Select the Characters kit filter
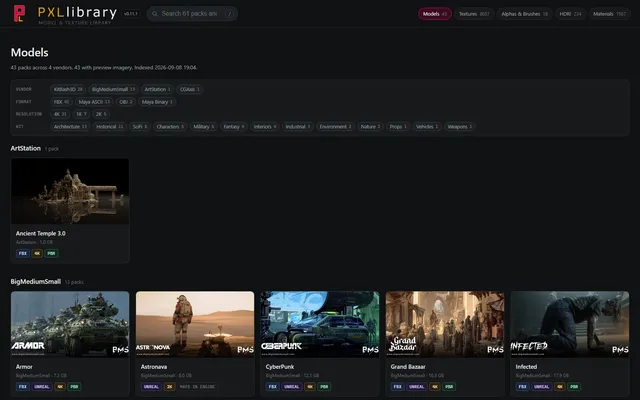The width and height of the screenshot is (640, 400). tap(170, 127)
